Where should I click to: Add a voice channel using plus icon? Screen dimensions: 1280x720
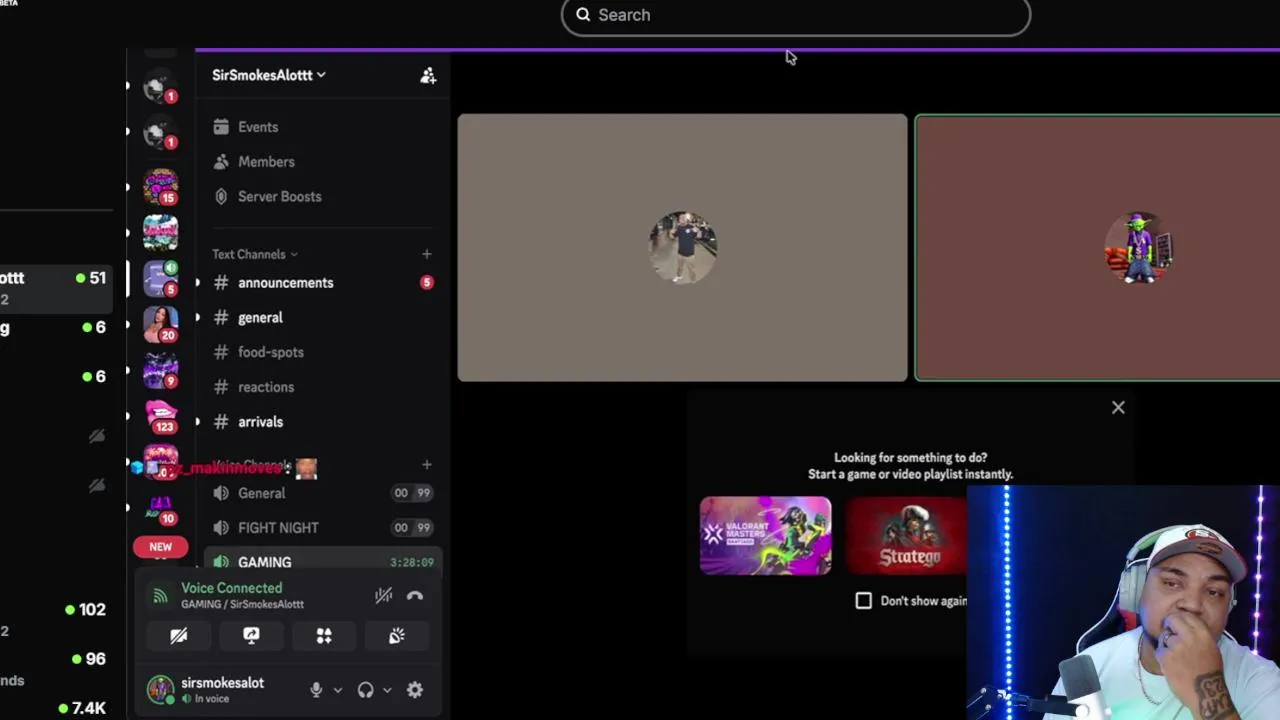[x=427, y=465]
